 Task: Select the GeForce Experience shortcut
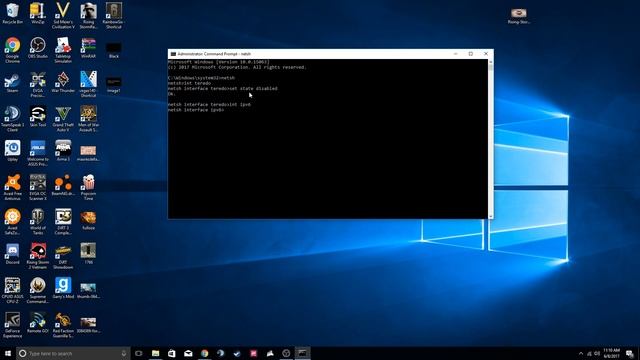[12, 324]
